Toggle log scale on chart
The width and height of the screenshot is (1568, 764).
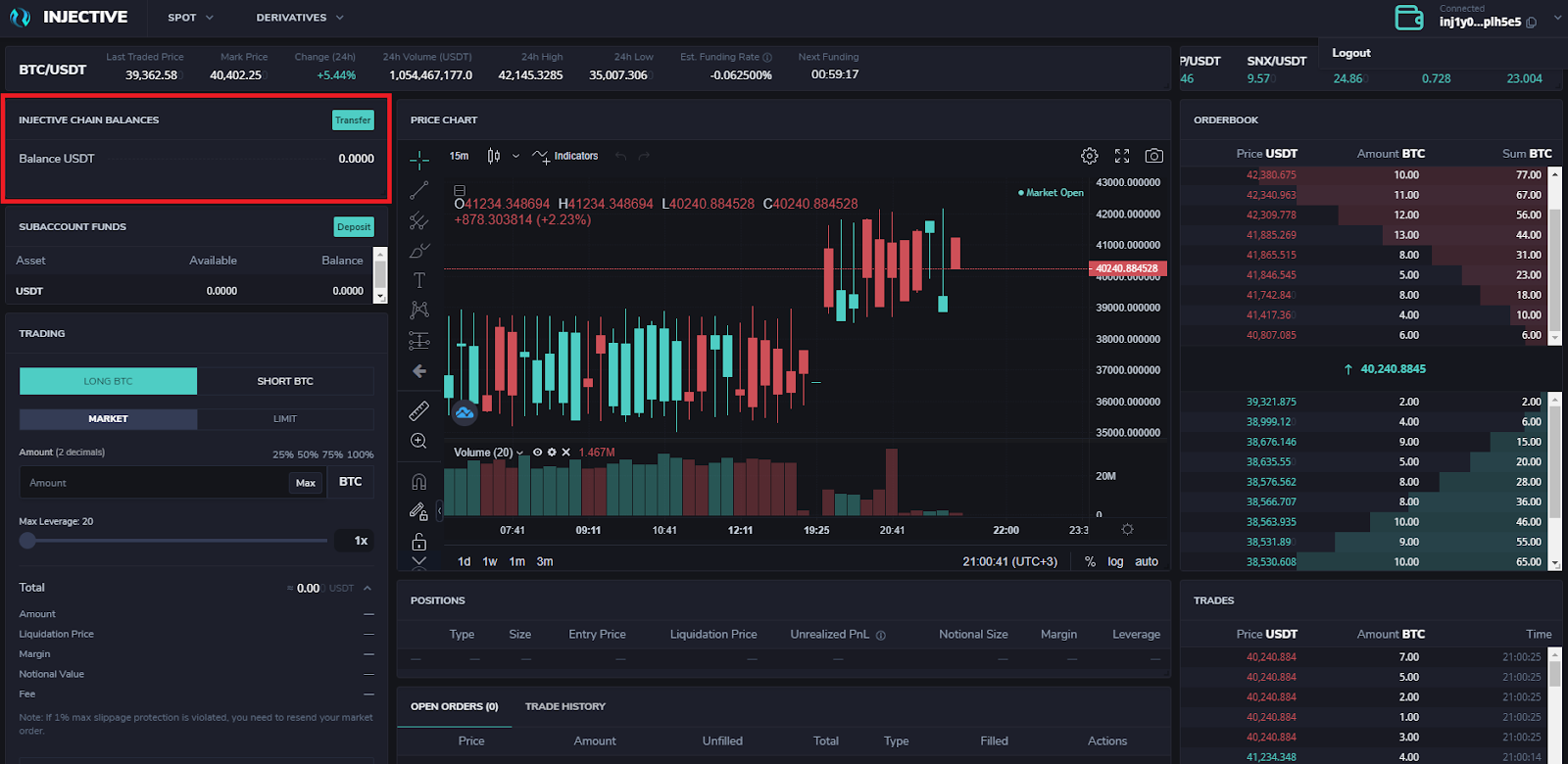pyautogui.click(x=1115, y=561)
